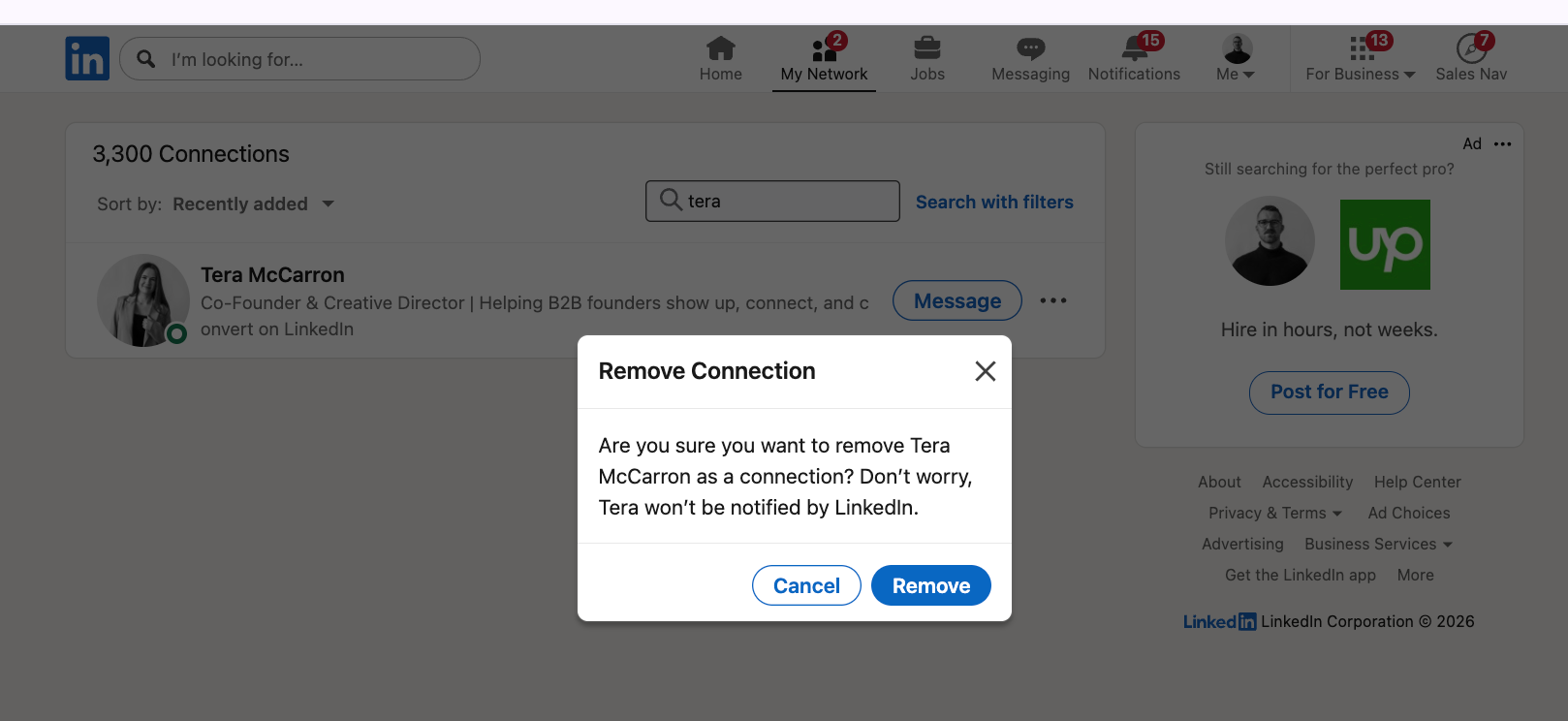The image size is (1568, 721).
Task: Click the LinkedIn logo icon
Action: click(87, 58)
